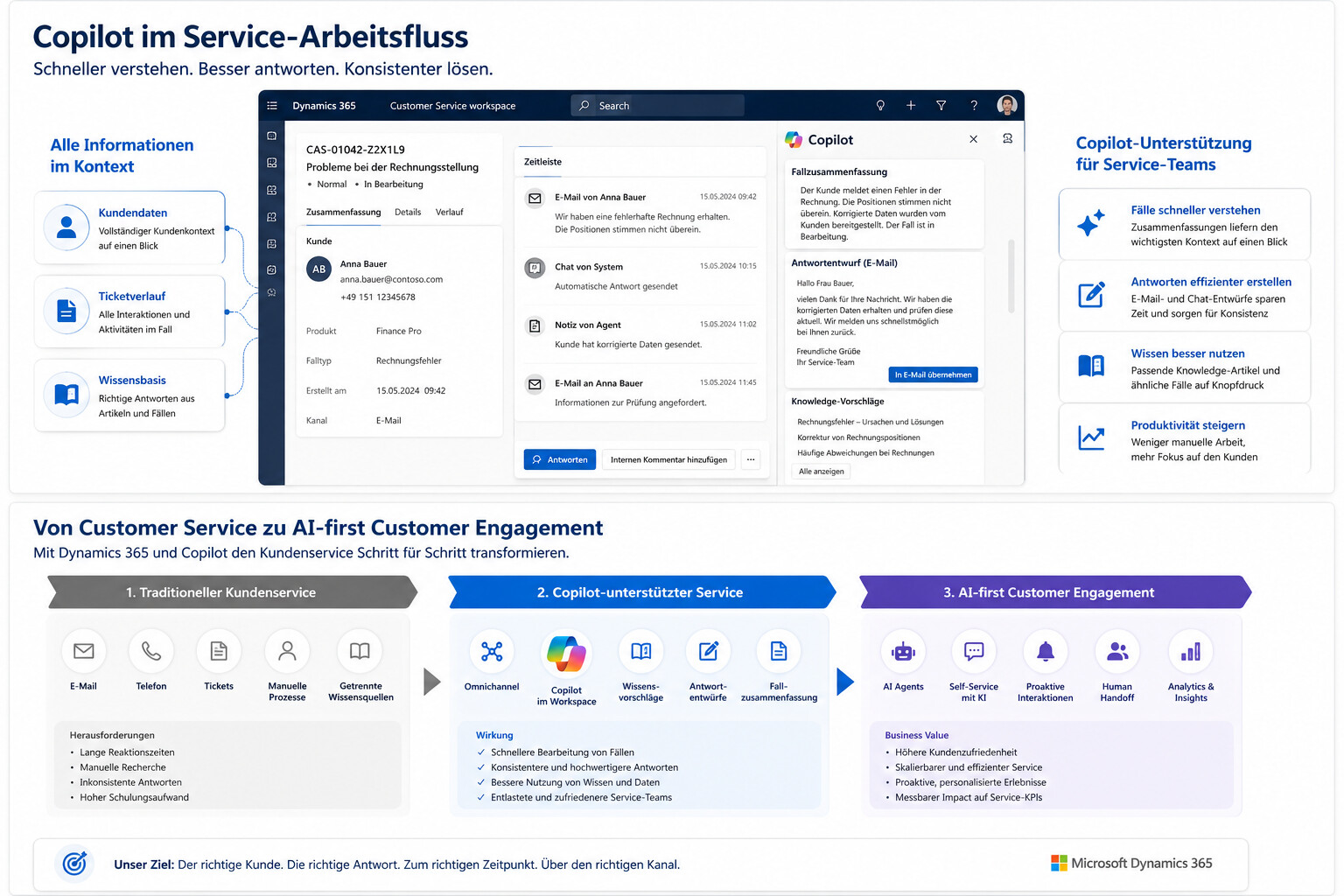Click the target icon beside Unser Ziel
Viewport: 1344px width, 896px height.
point(75,864)
